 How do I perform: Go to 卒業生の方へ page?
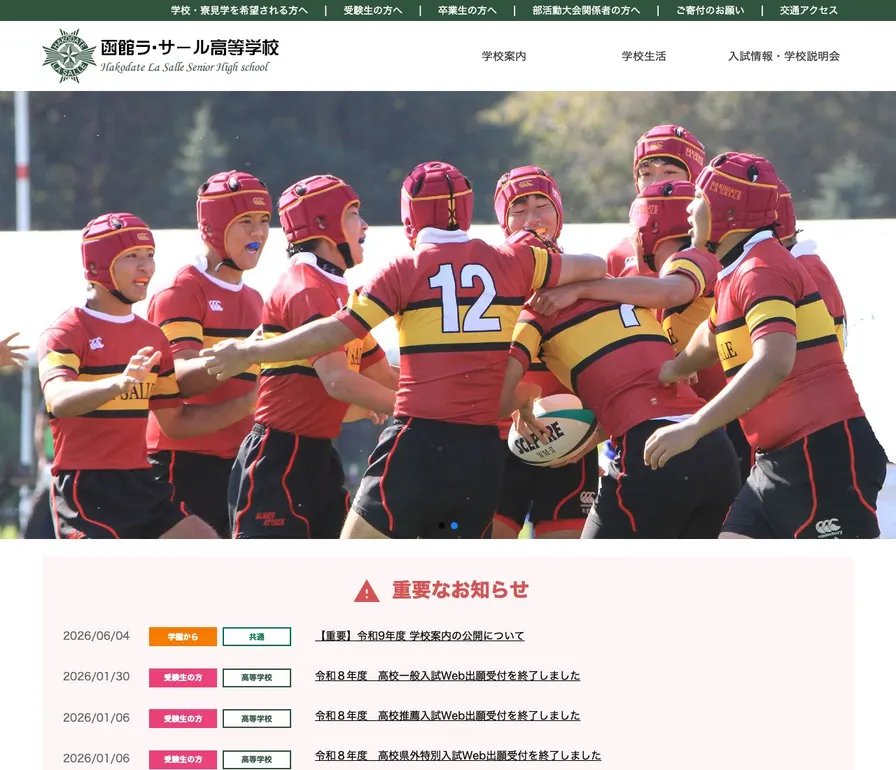point(467,10)
